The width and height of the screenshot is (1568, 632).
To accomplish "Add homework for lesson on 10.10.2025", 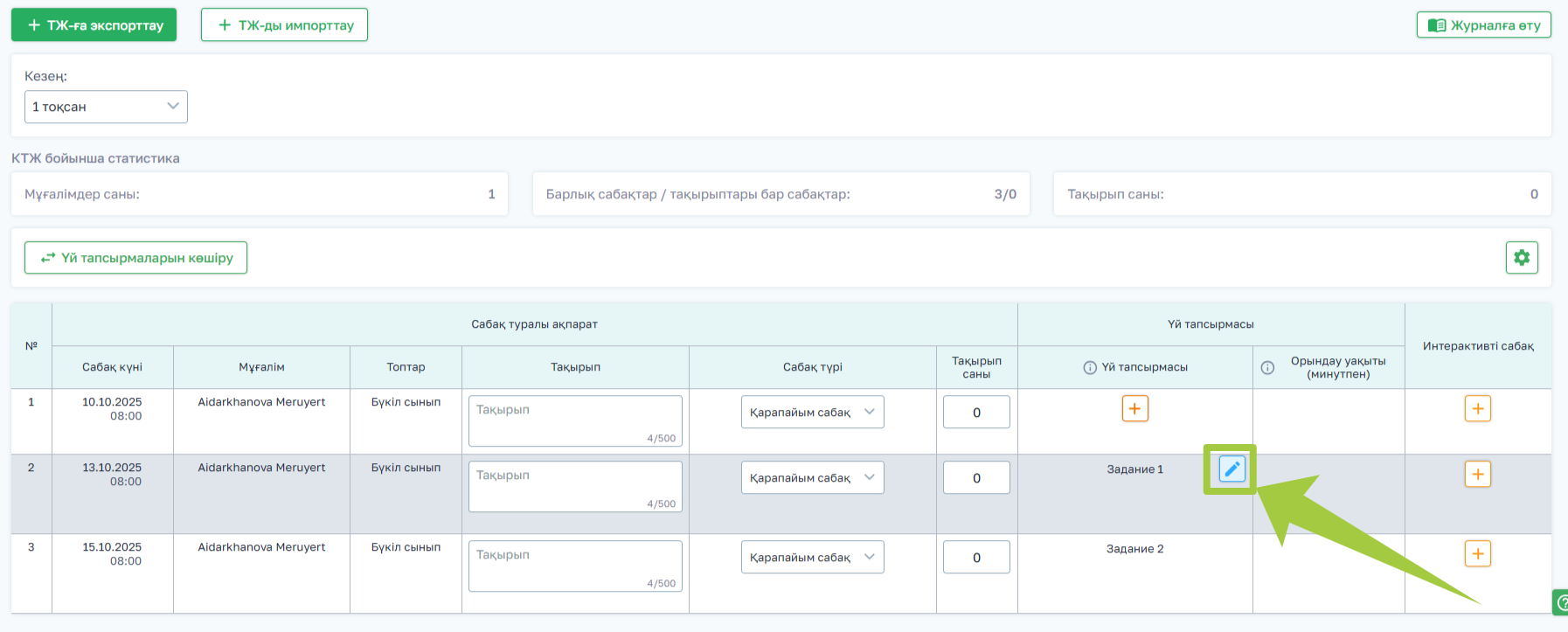I will pos(1134,409).
